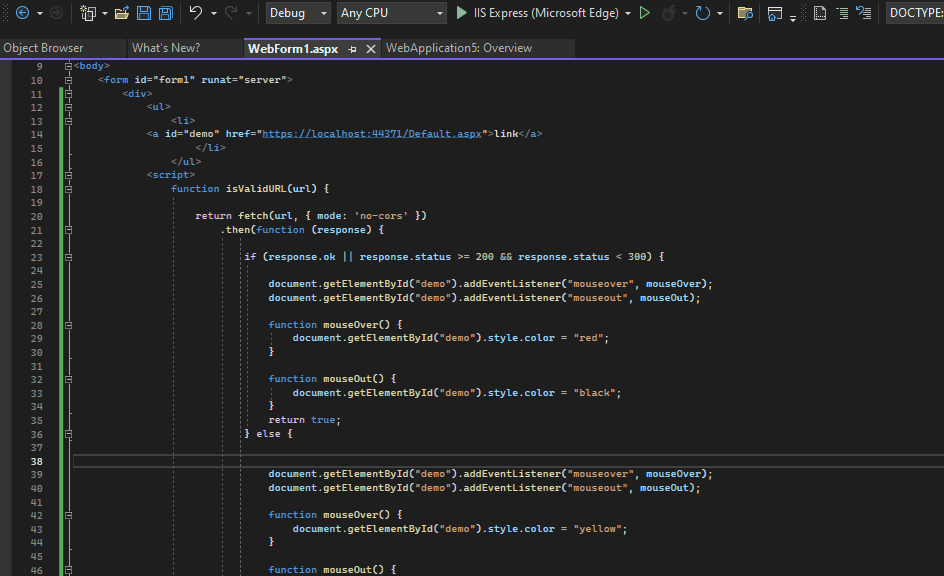Click the Navigate Backward arrow icon
The height and width of the screenshot is (576, 944).
(x=22, y=13)
